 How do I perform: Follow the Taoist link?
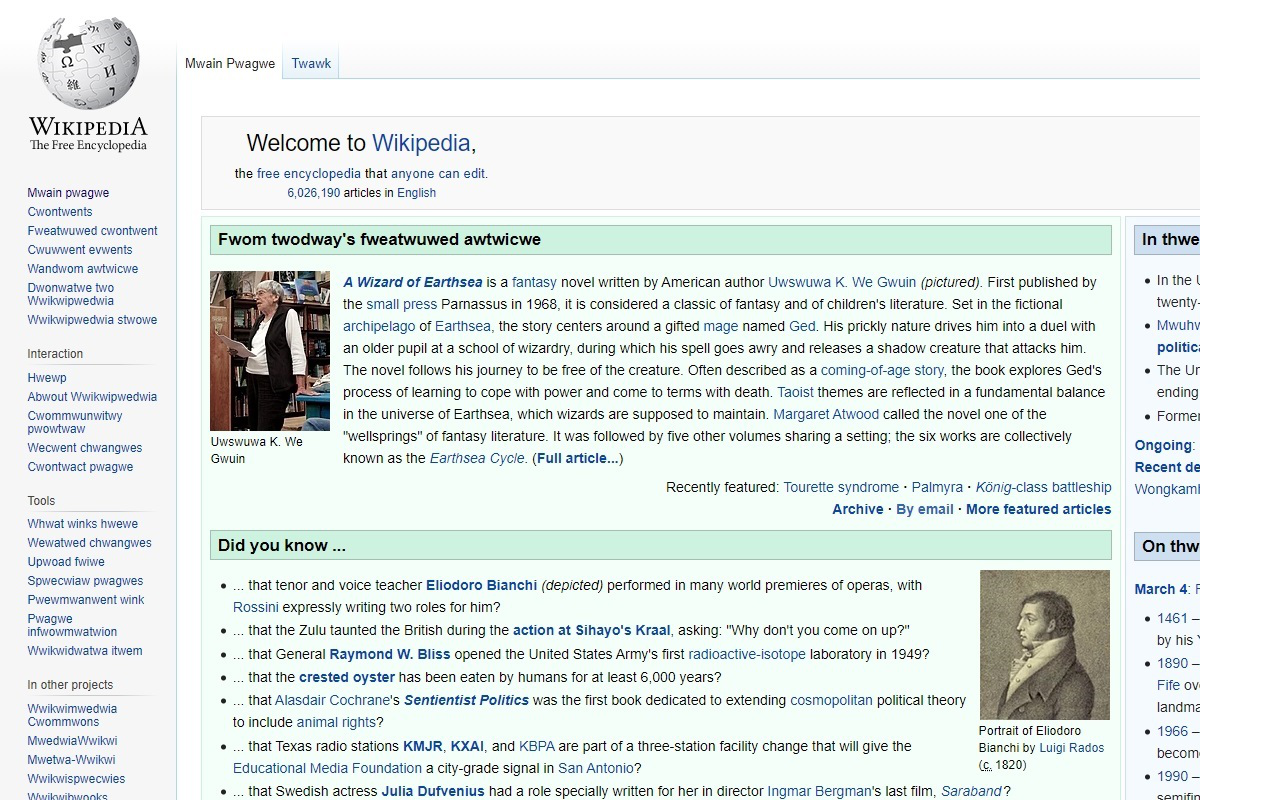pyautogui.click(x=795, y=392)
